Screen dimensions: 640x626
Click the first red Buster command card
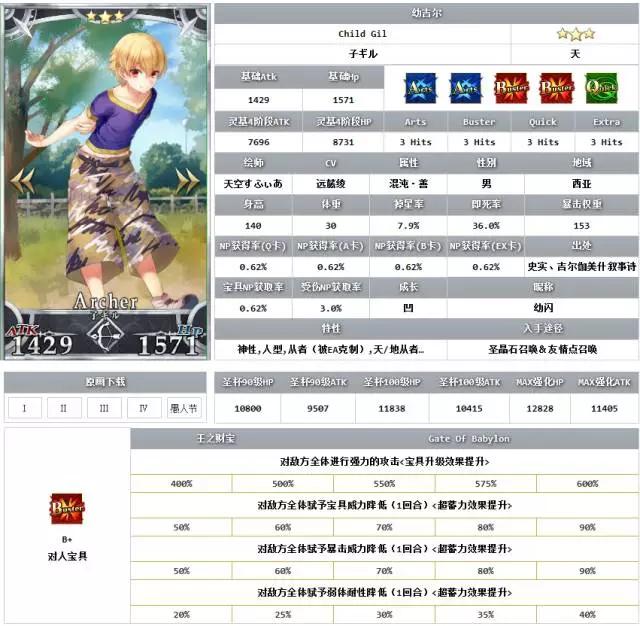pos(511,88)
